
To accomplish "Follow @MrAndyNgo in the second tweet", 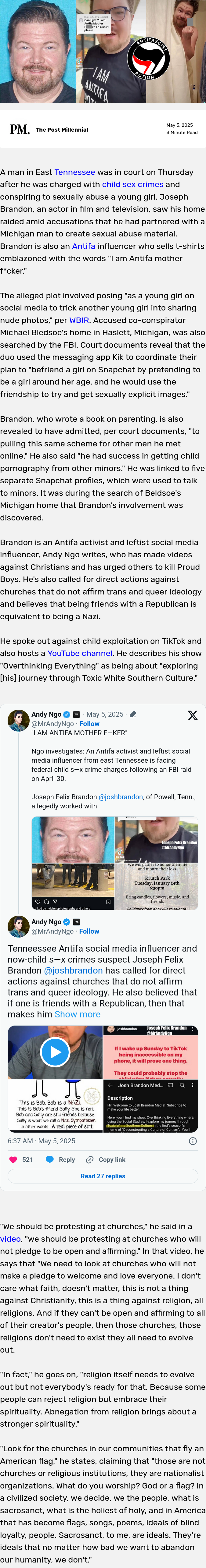I will (x=89, y=931).
